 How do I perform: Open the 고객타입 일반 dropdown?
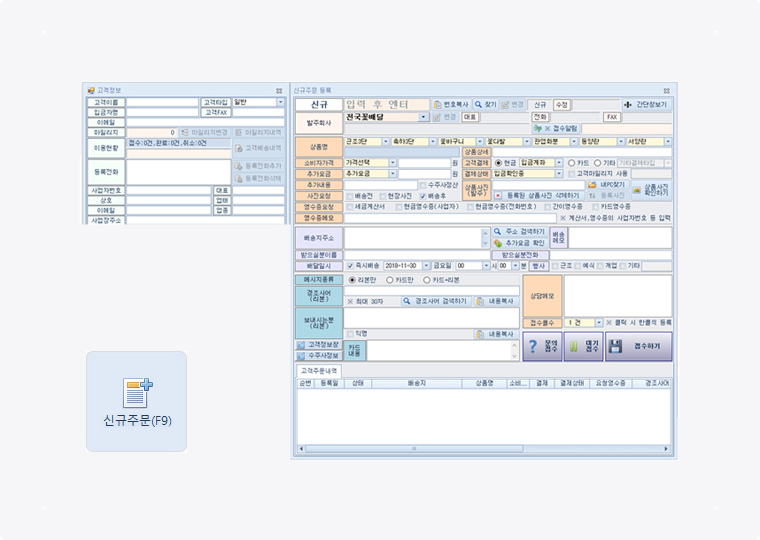pyautogui.click(x=281, y=102)
